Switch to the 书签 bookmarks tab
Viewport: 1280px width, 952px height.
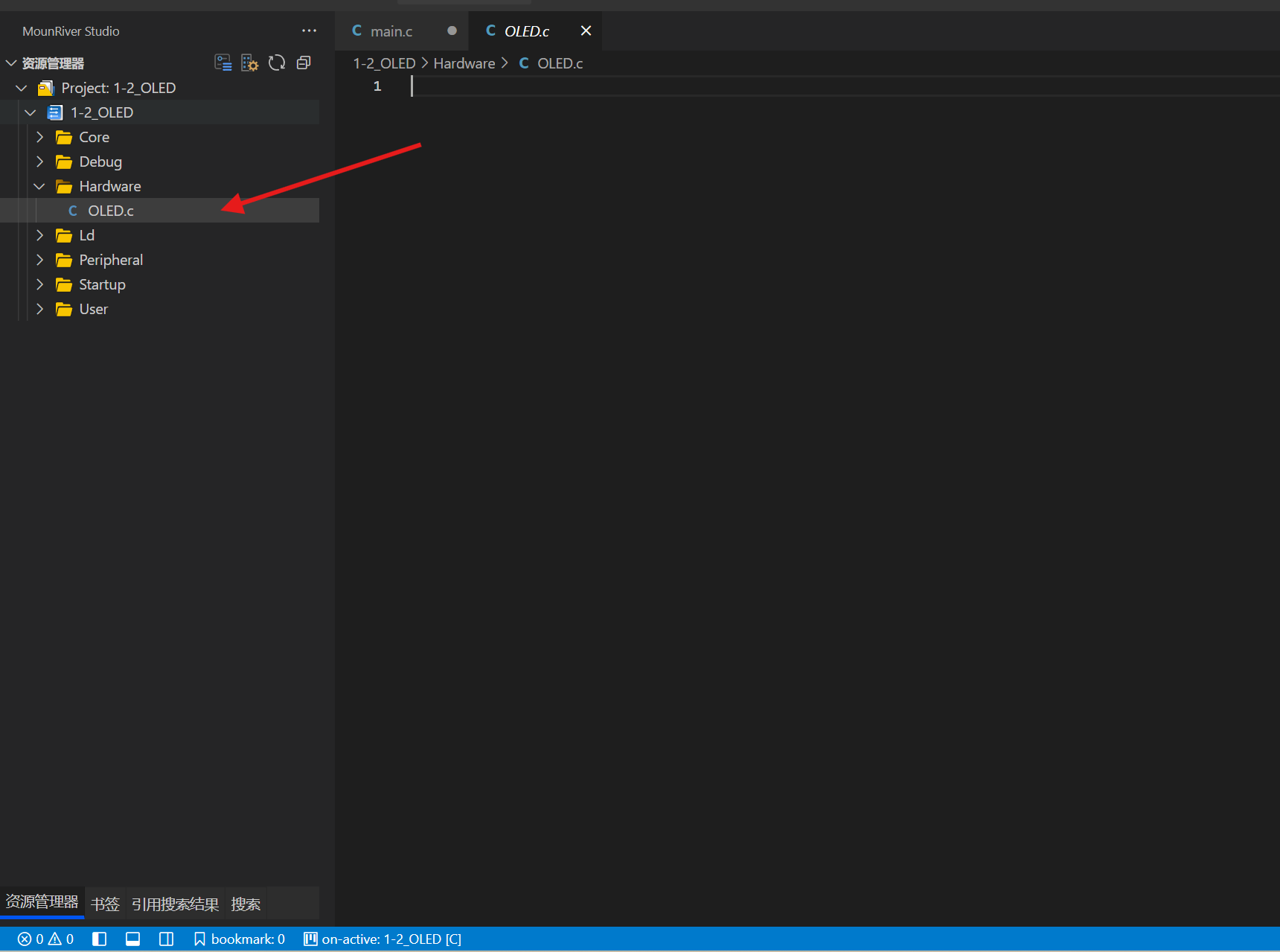pos(105,904)
